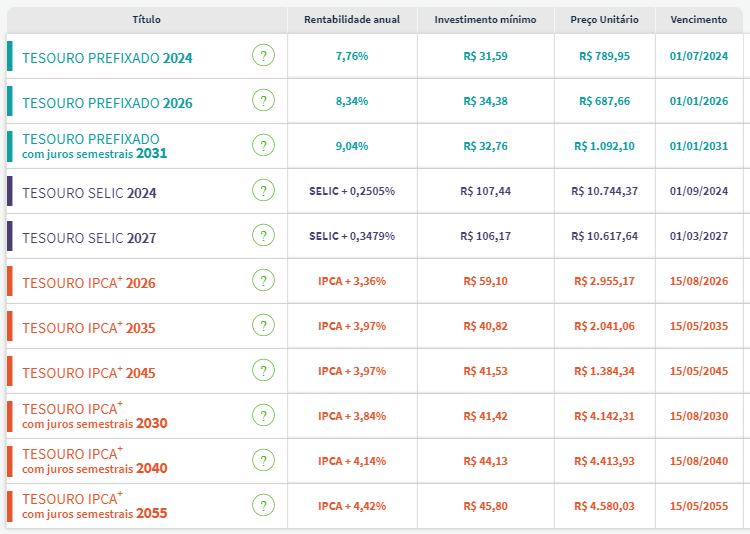Show info for Tesouro Selic 2024

coord(263,191)
